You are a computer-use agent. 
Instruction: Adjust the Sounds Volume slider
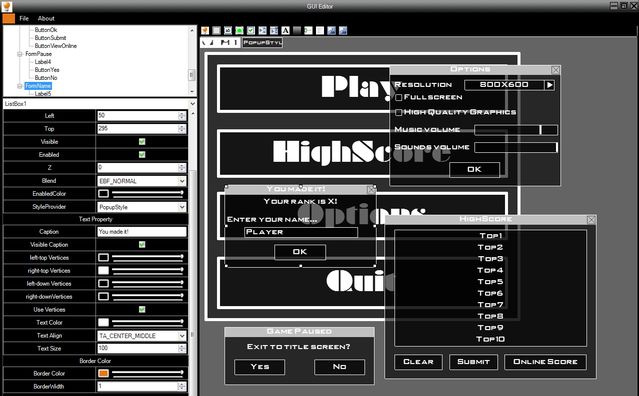tap(516, 147)
